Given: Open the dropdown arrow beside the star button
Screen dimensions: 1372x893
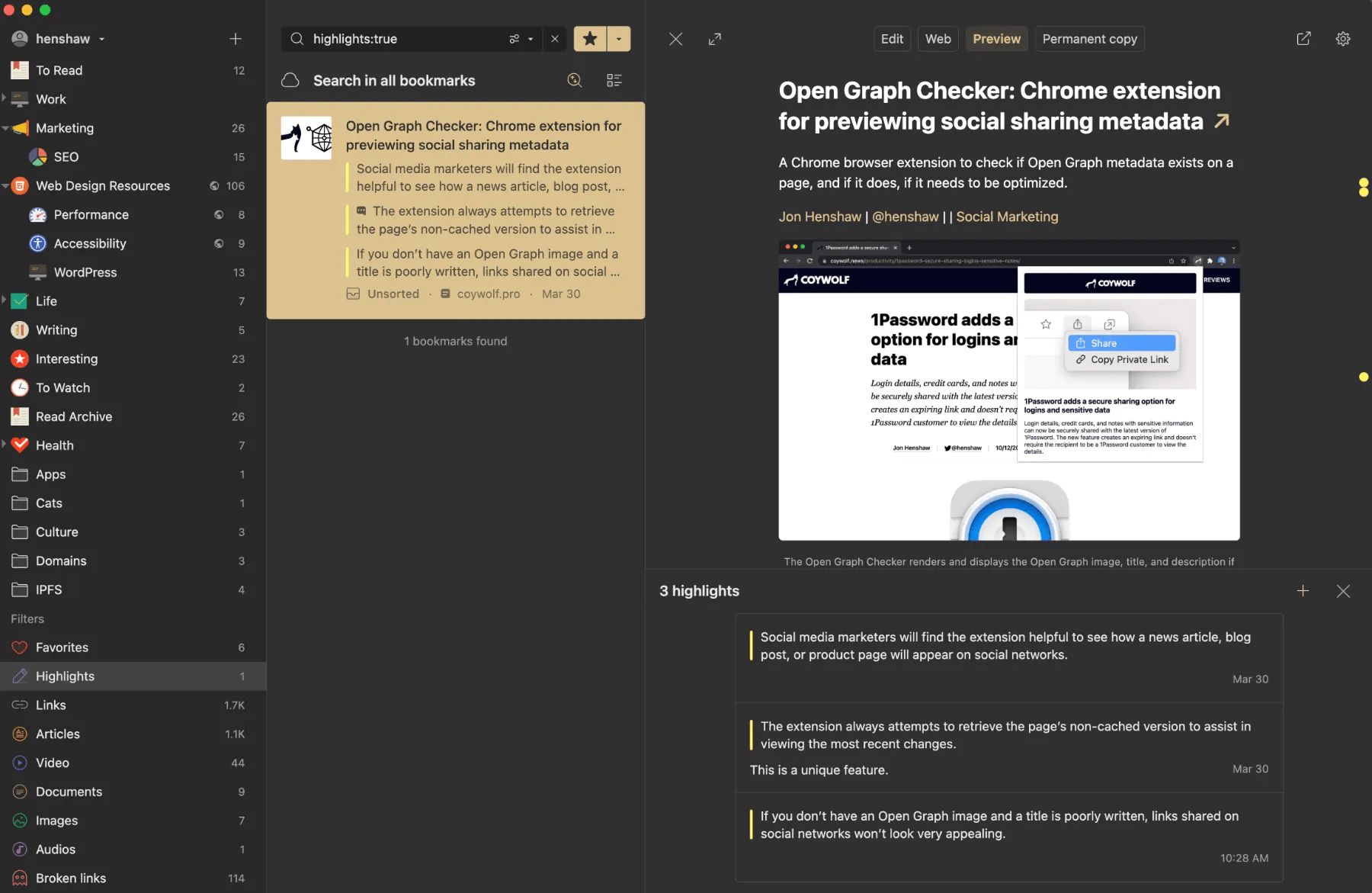Looking at the screenshot, I should click(619, 39).
